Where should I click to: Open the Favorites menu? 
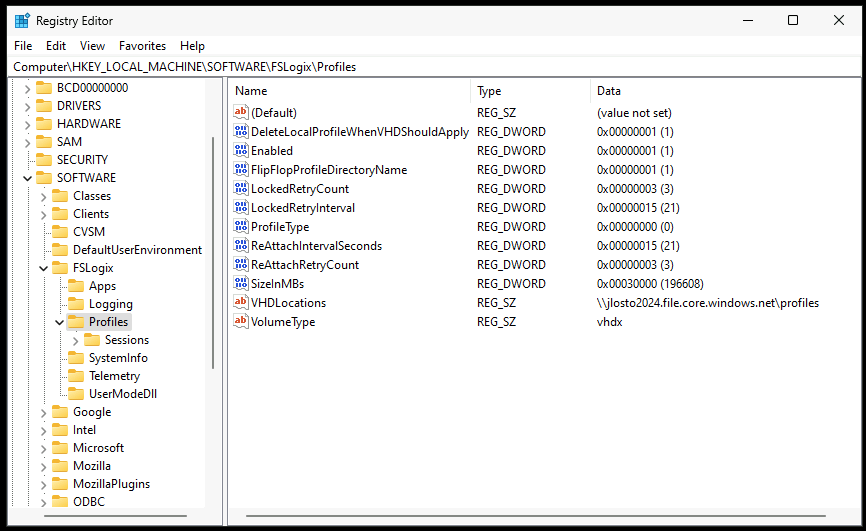pyautogui.click(x=142, y=46)
